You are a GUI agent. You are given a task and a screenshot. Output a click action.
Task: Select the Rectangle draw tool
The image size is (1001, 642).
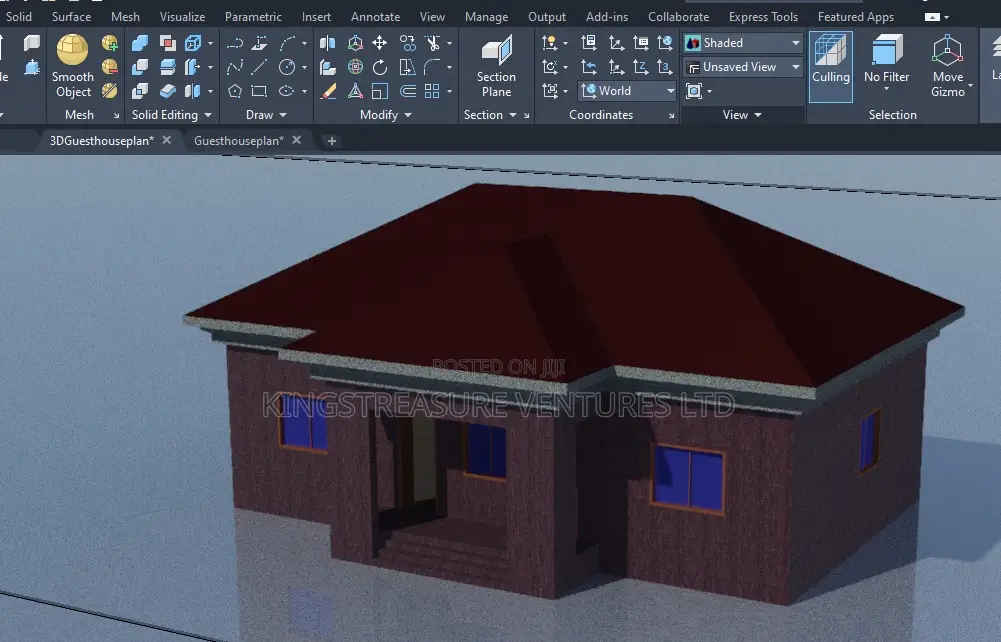tap(259, 91)
